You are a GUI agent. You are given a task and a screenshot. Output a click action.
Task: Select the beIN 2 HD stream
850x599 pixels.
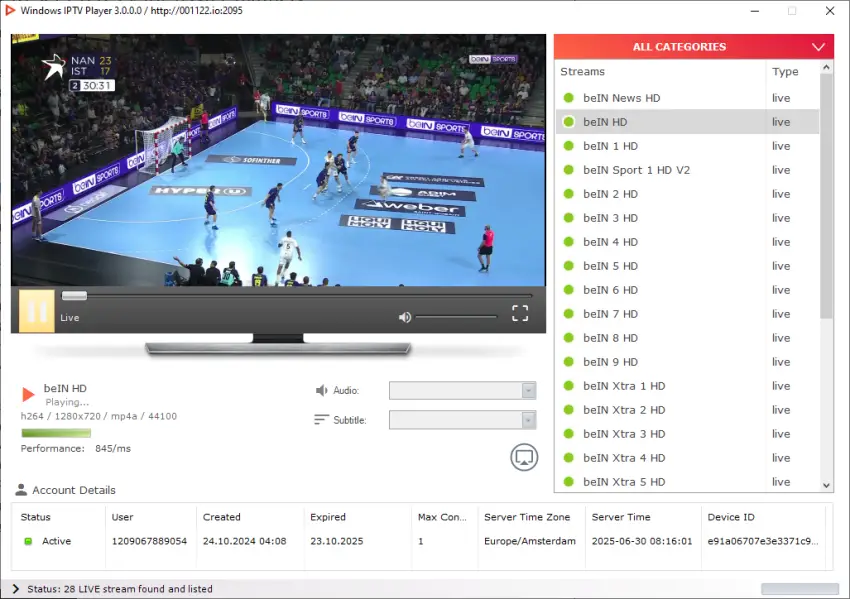point(687,194)
